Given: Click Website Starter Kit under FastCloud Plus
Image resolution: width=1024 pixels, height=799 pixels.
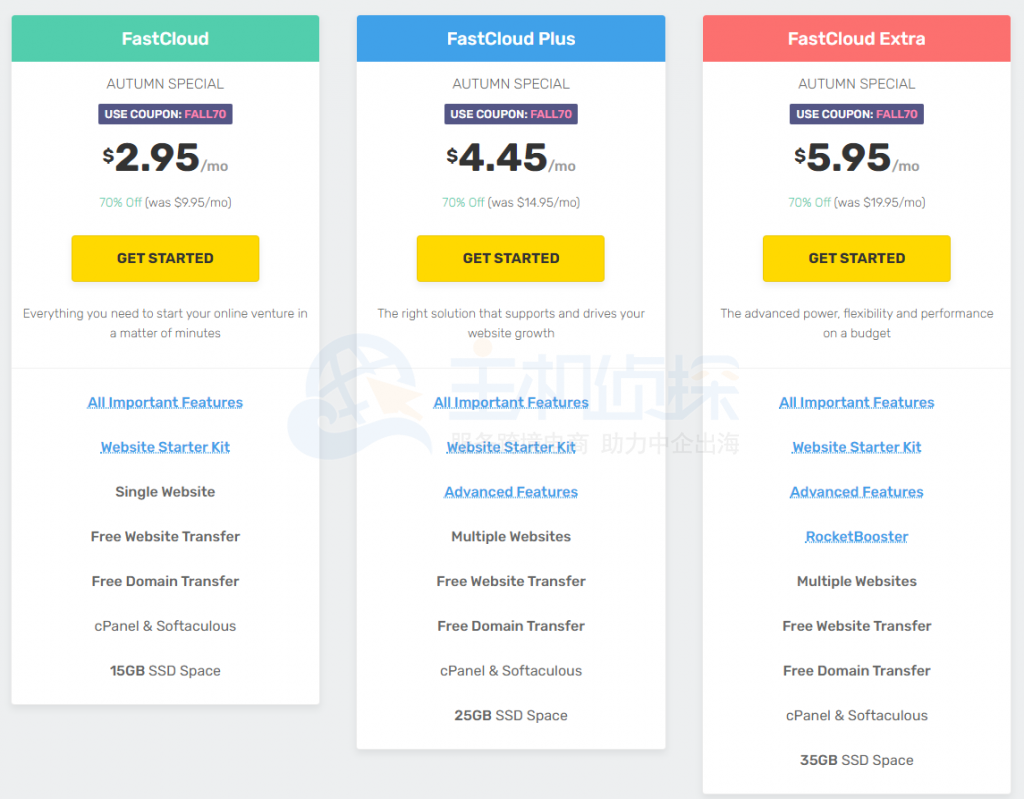Looking at the screenshot, I should click(x=511, y=447).
